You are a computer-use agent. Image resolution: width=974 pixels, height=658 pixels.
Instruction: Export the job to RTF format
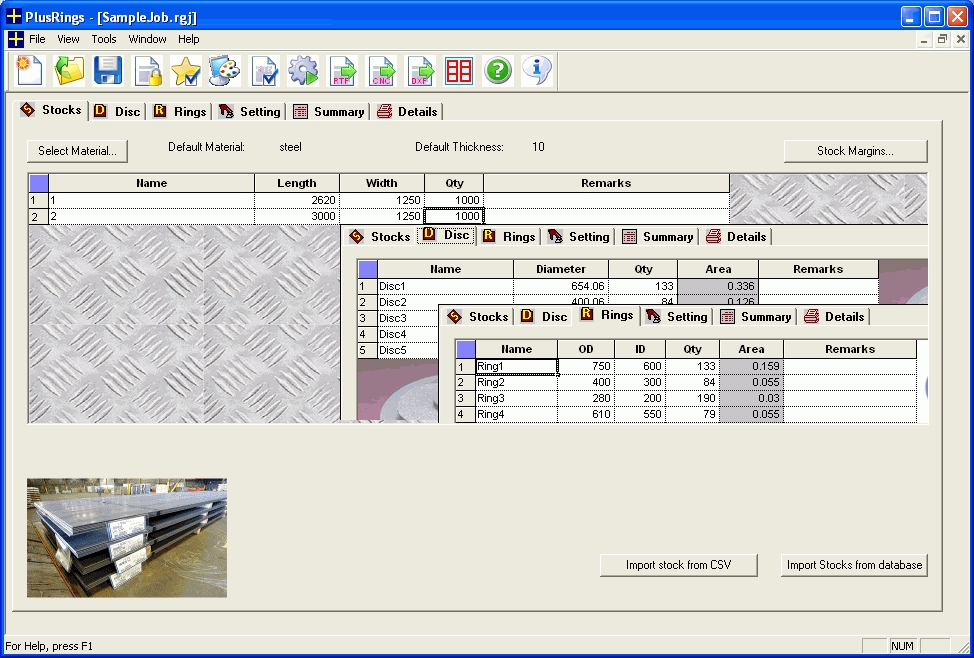(x=342, y=71)
